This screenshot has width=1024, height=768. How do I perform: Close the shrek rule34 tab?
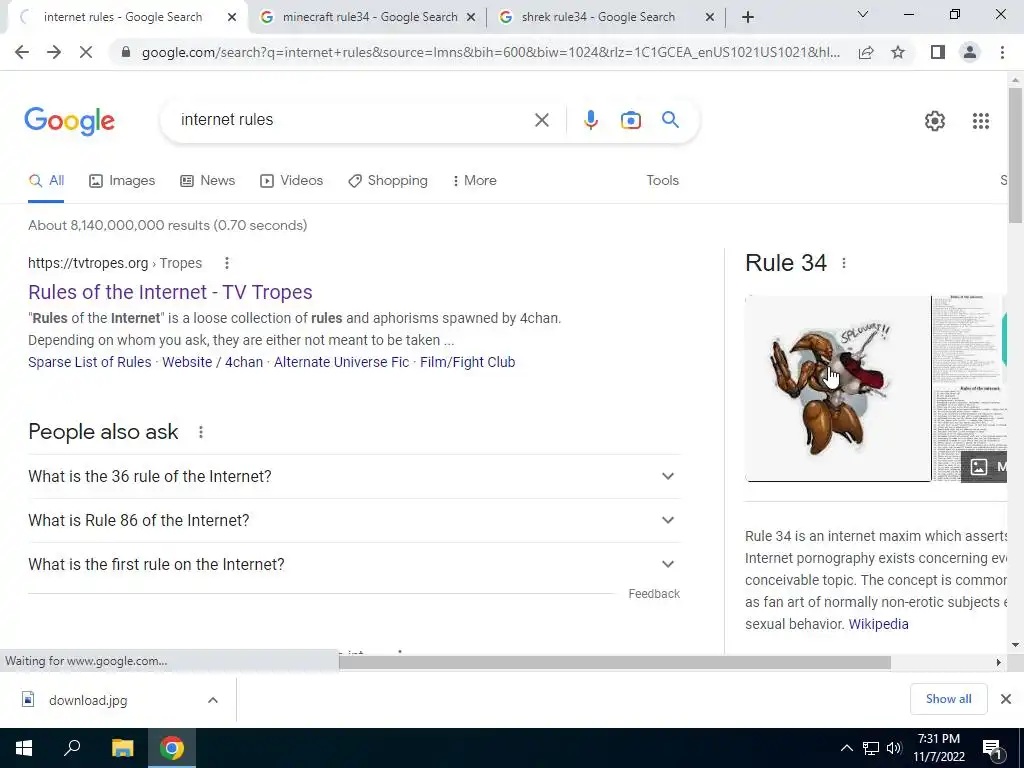tap(710, 18)
